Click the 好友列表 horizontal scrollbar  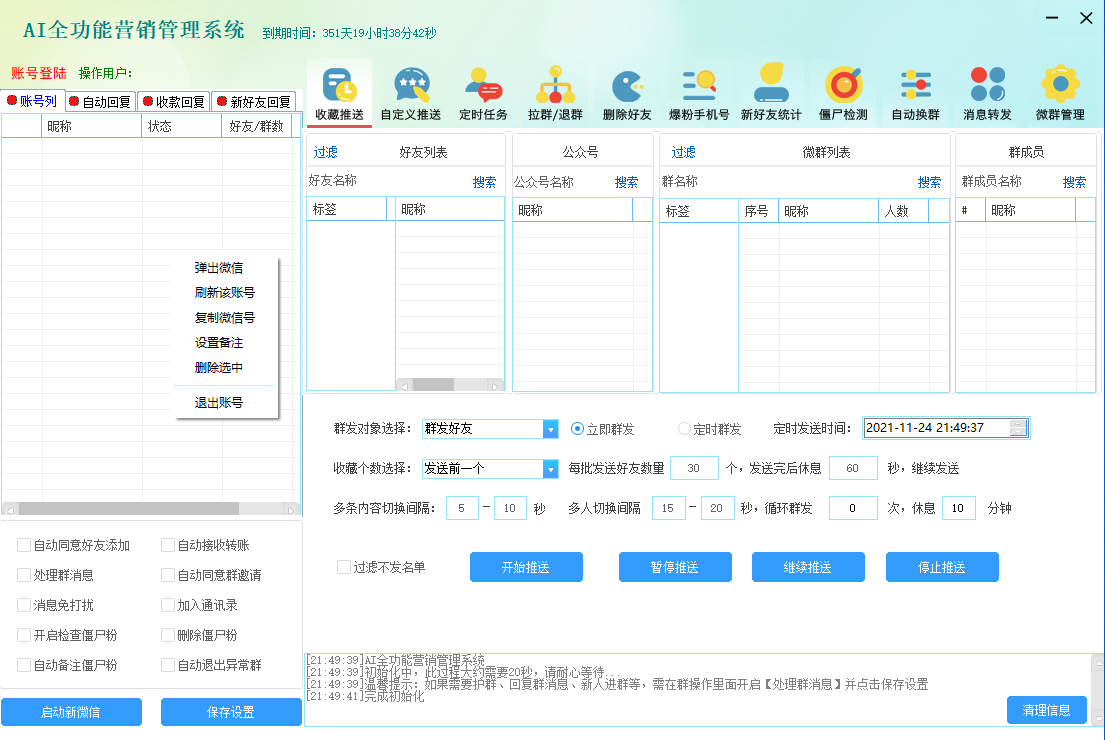(450, 385)
